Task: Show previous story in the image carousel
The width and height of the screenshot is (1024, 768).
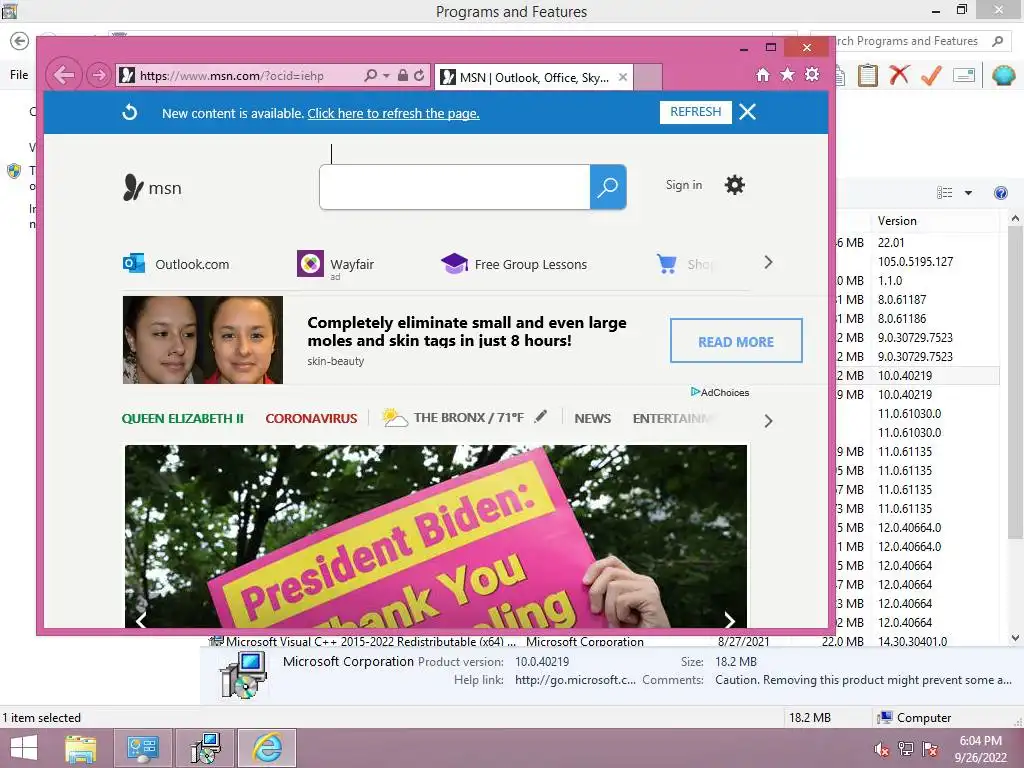Action: (141, 619)
